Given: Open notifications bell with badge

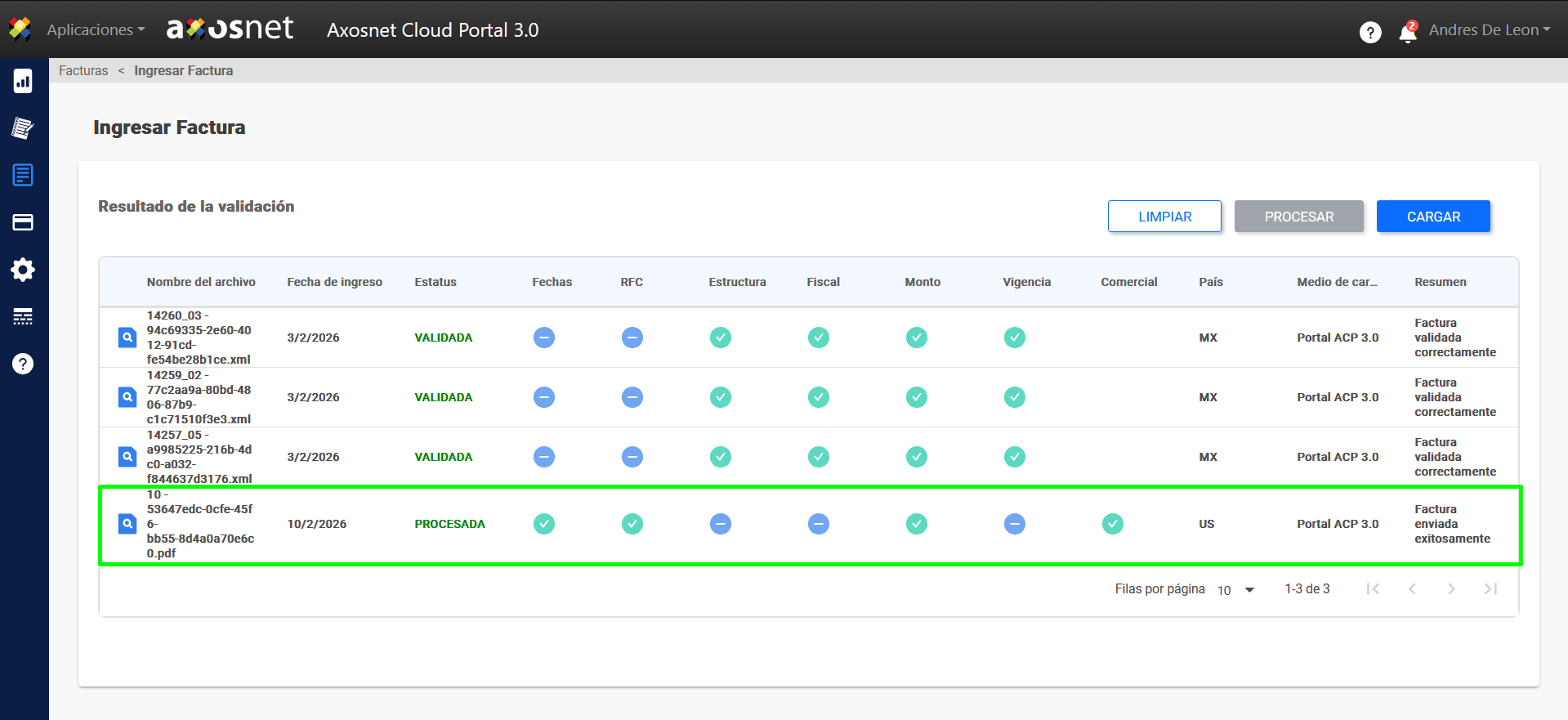Looking at the screenshot, I should click(1407, 32).
